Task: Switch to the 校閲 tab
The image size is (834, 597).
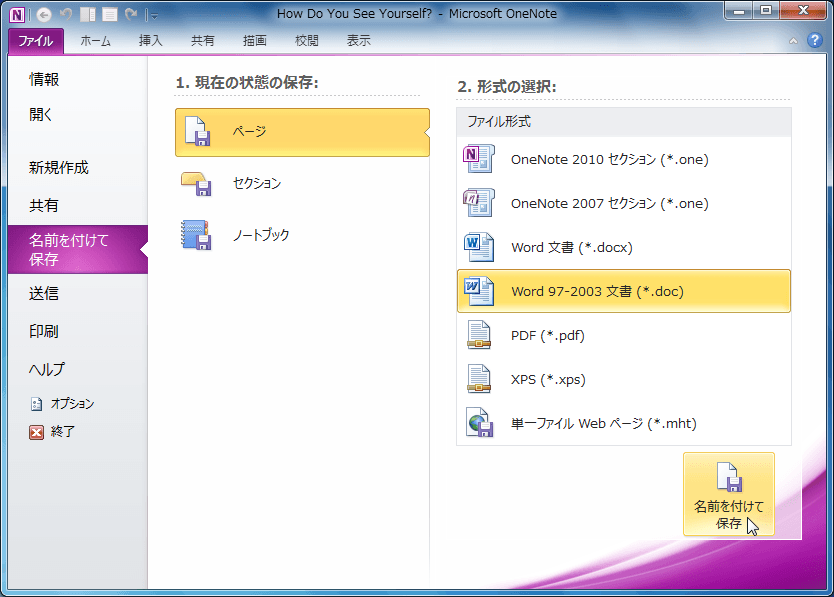Action: [307, 41]
